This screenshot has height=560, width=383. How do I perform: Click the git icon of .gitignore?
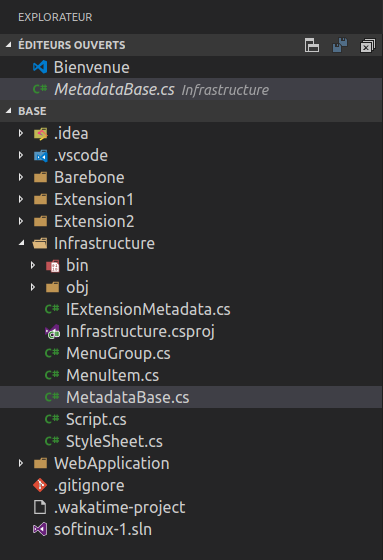pyautogui.click(x=40, y=485)
